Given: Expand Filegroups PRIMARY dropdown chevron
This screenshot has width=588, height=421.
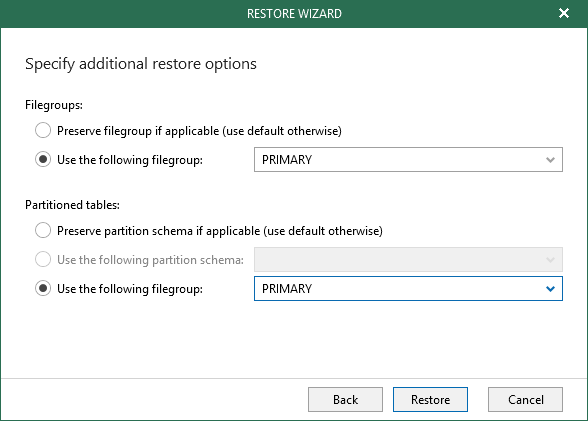Looking at the screenshot, I should [x=550, y=160].
